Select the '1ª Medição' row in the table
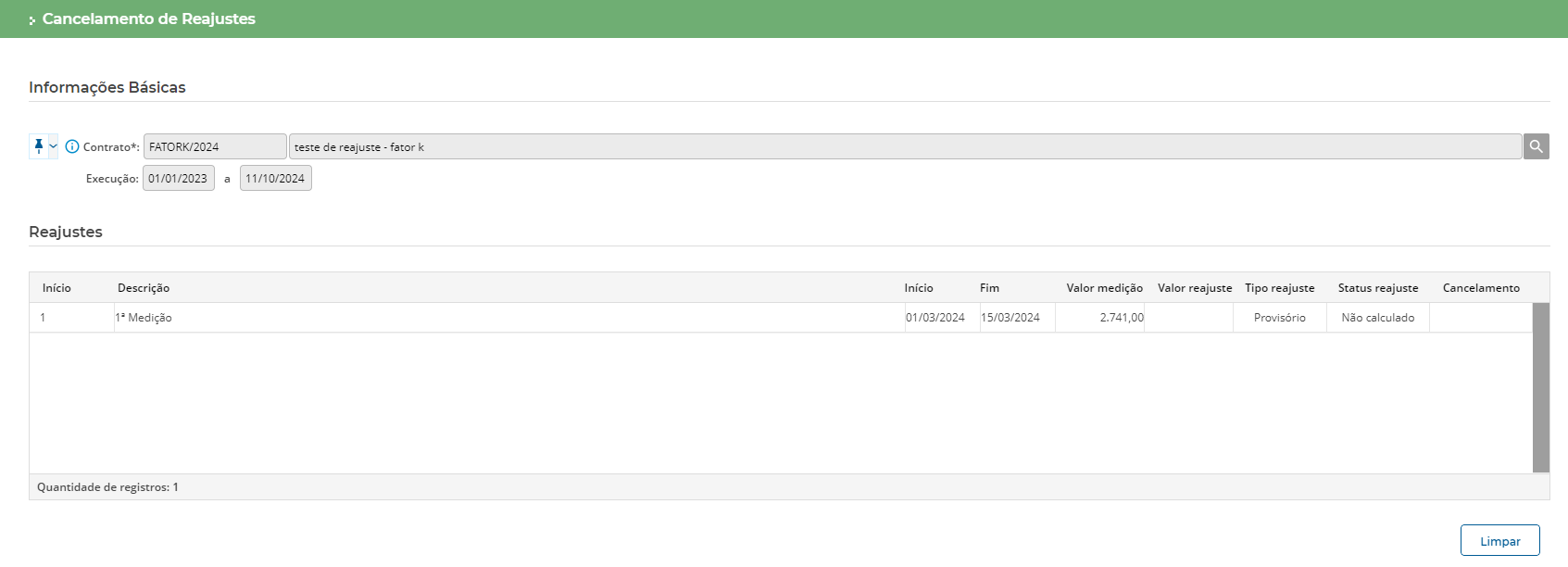The image size is (1568, 567). (x=144, y=318)
